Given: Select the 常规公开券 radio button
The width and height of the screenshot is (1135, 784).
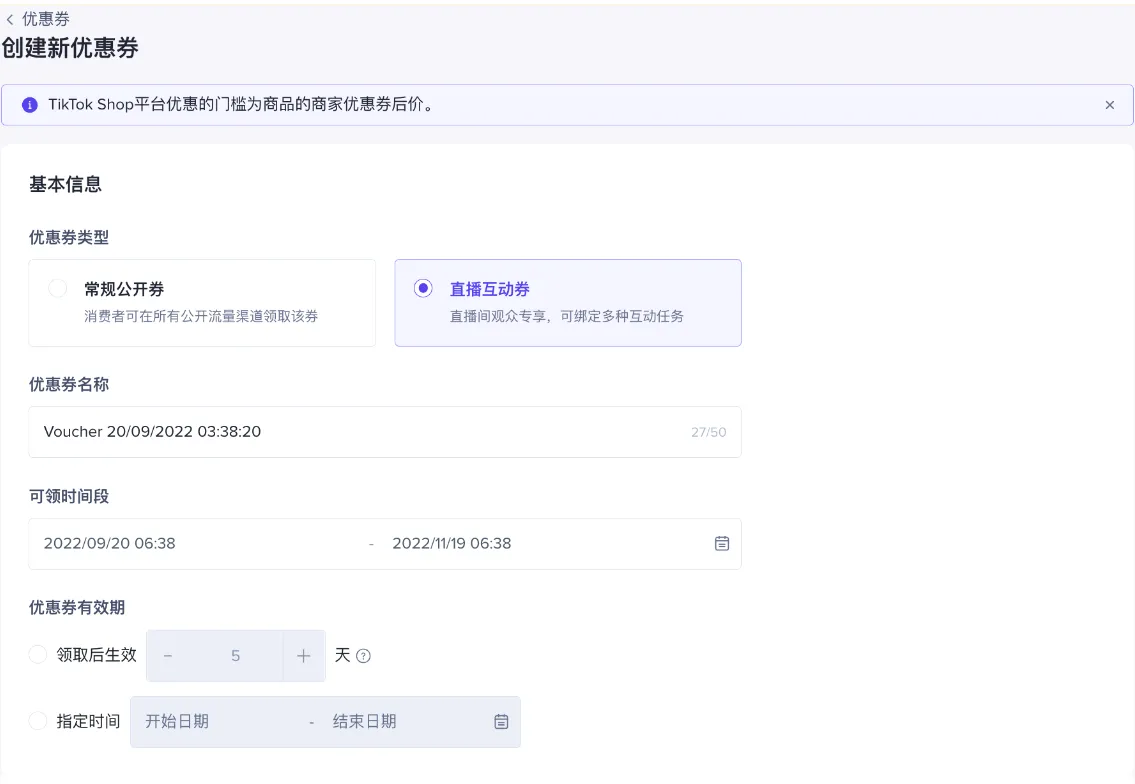Looking at the screenshot, I should click(x=58, y=288).
